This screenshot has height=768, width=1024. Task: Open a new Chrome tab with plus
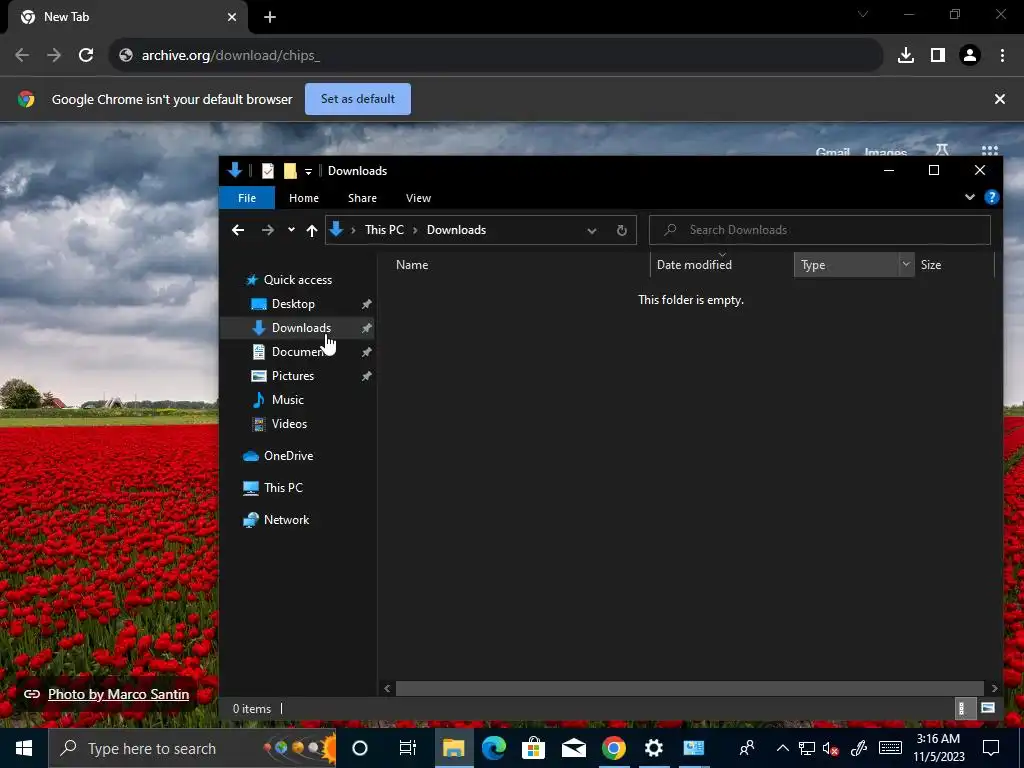tap(270, 17)
